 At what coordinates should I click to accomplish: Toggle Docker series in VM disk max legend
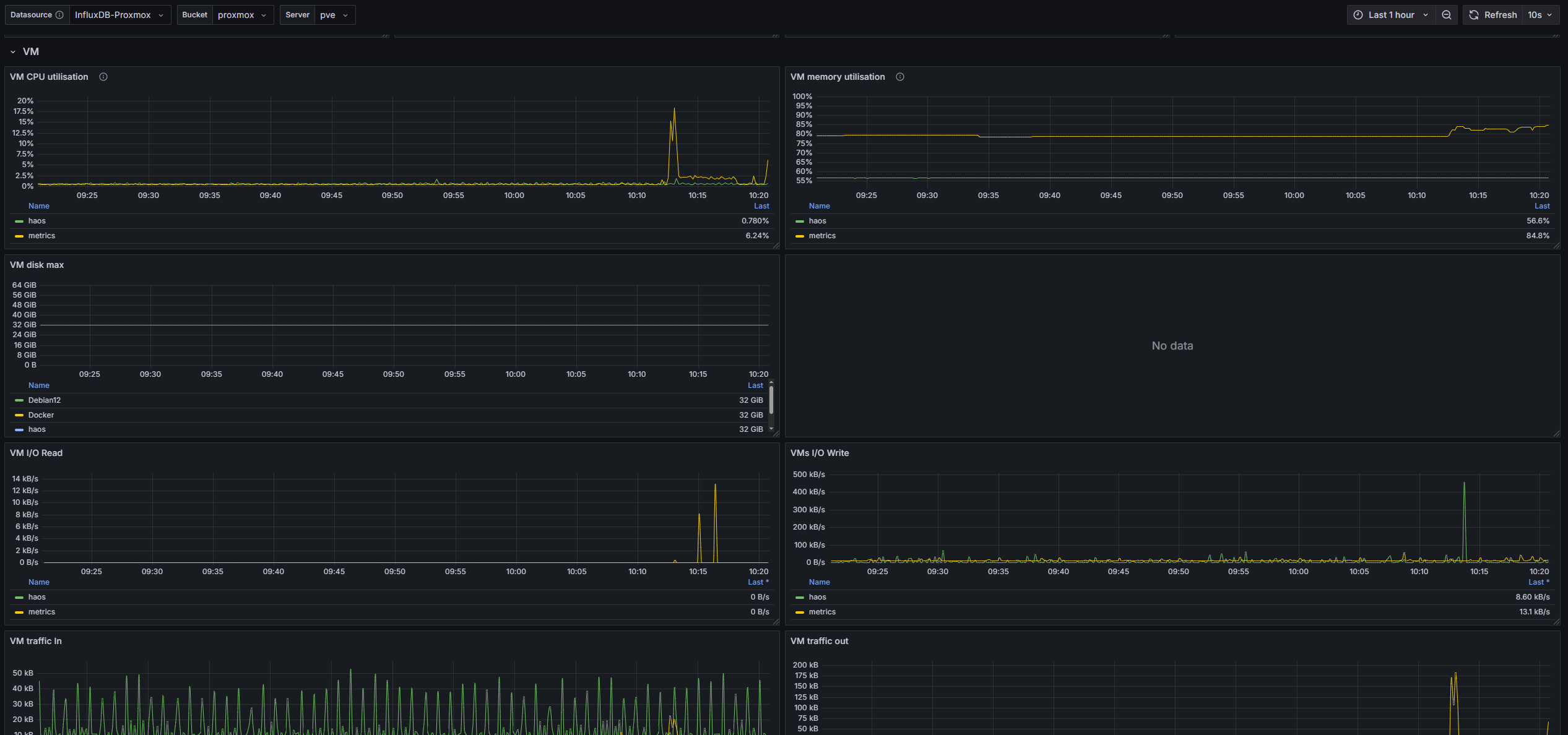pos(41,415)
